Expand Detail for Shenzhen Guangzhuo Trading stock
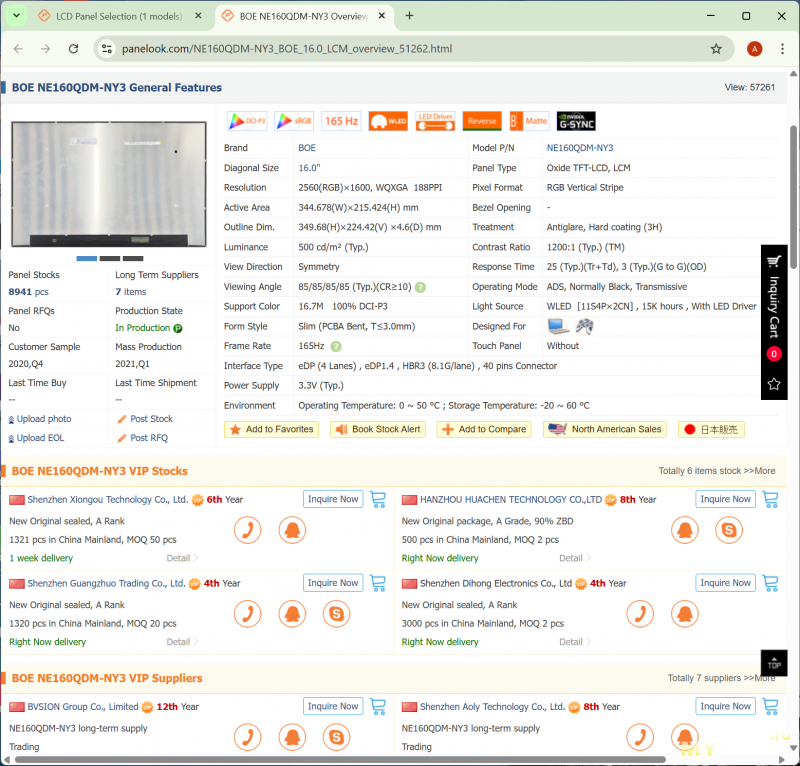This screenshot has width=800, height=766. [x=182, y=642]
